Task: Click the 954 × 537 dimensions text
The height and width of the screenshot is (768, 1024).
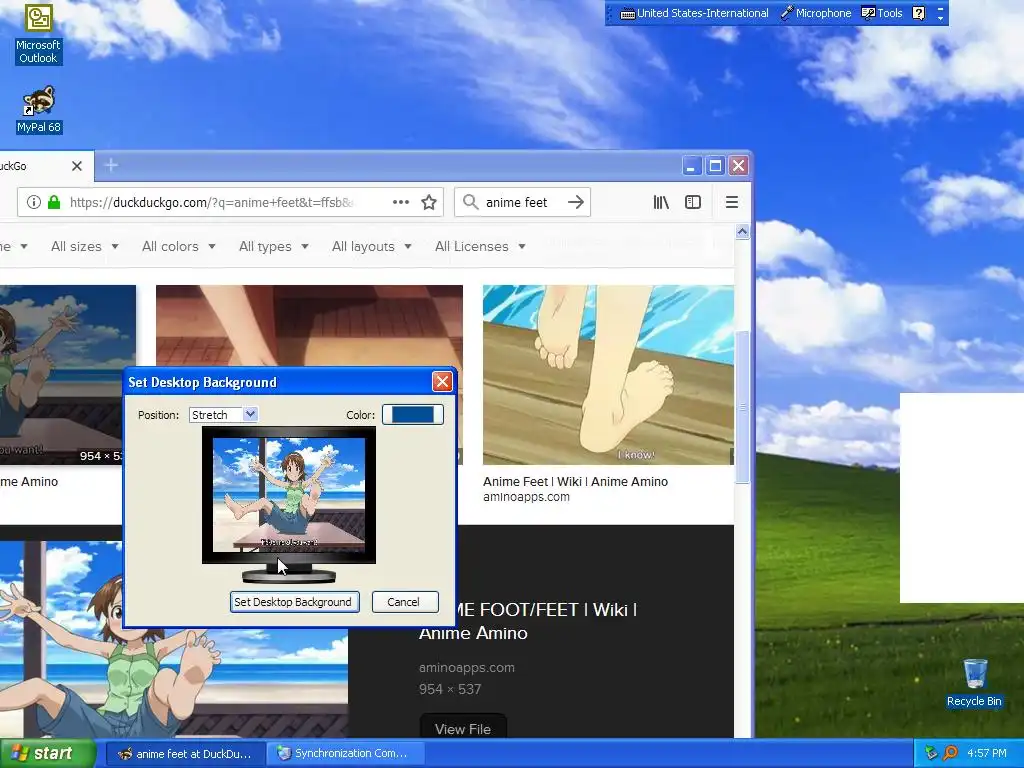Action: [x=450, y=689]
